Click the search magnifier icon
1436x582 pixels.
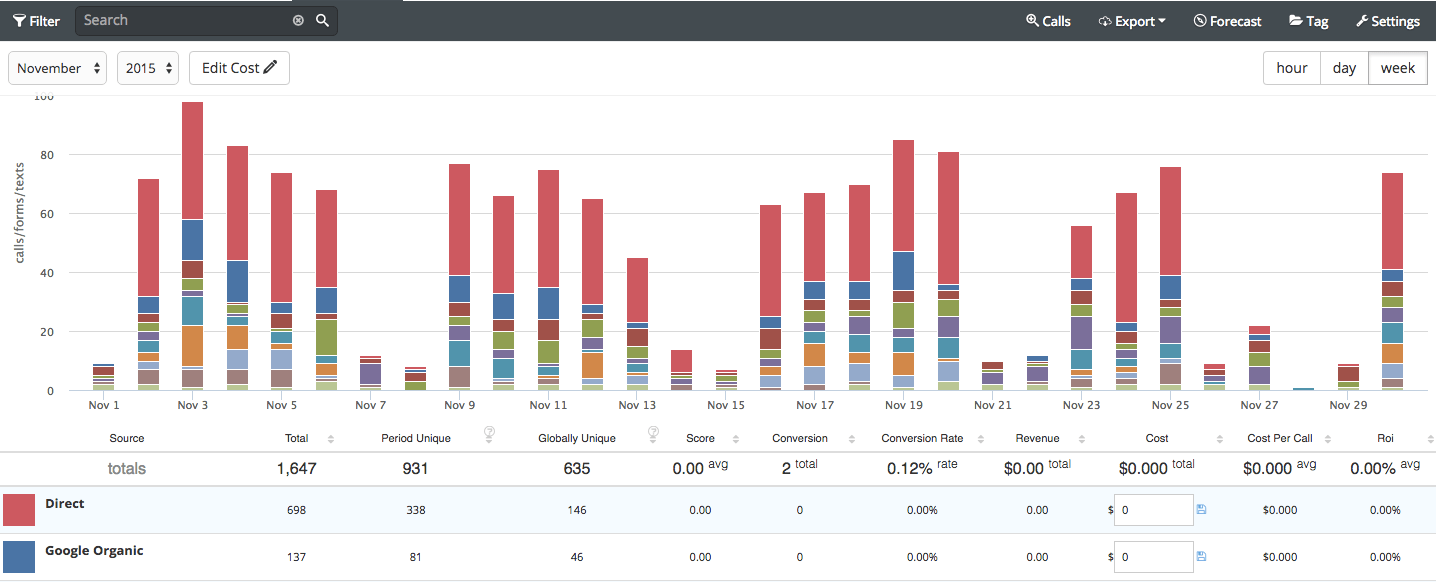coord(322,21)
